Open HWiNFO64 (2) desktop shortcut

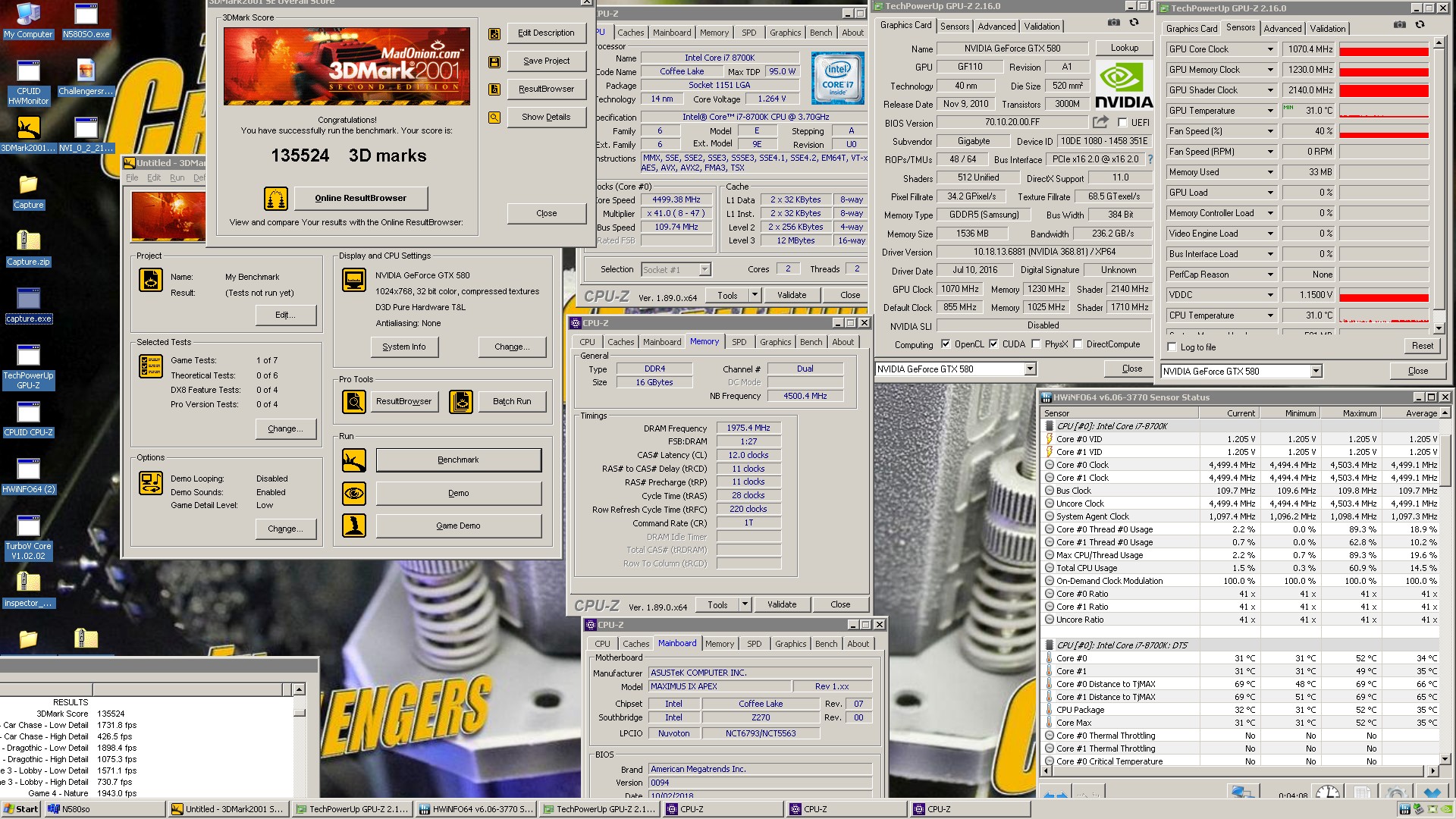pos(28,475)
